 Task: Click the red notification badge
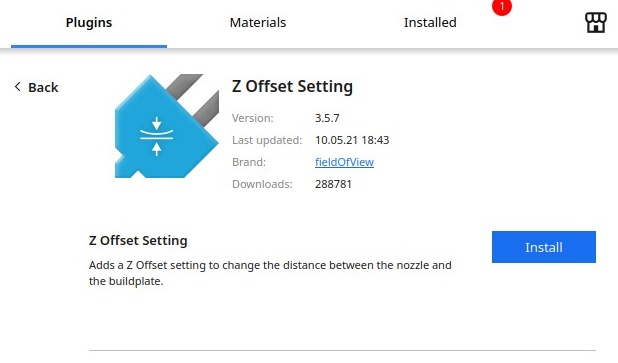pos(502,7)
